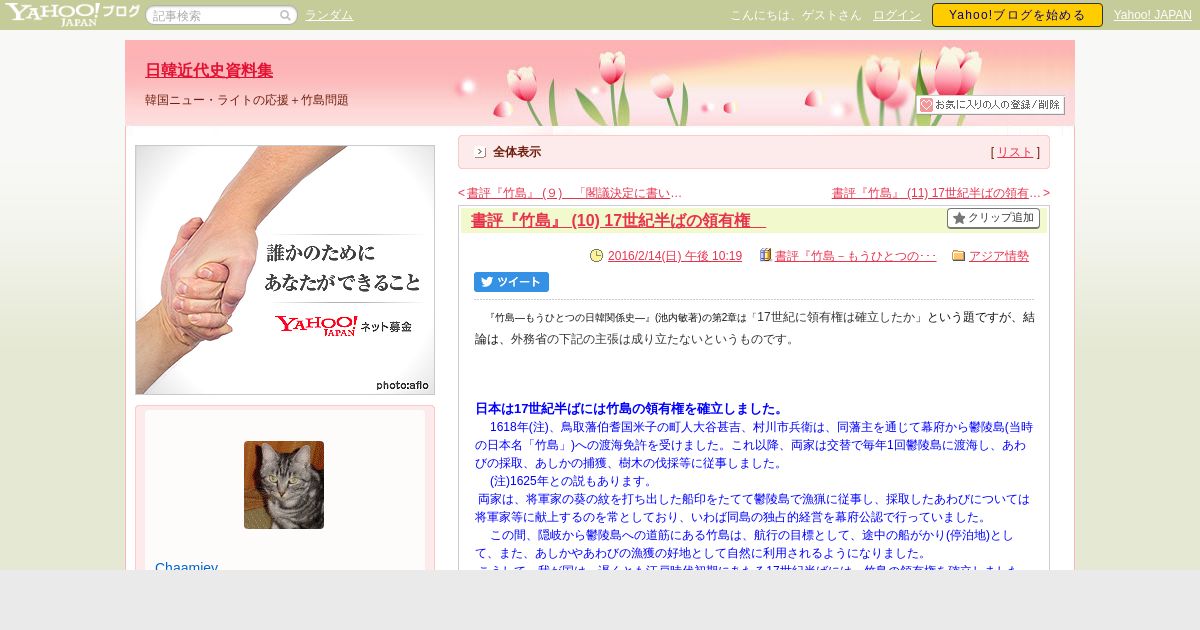Open the Yahoo! JAPAN link
This screenshot has width=1200, height=630.
click(x=1152, y=15)
